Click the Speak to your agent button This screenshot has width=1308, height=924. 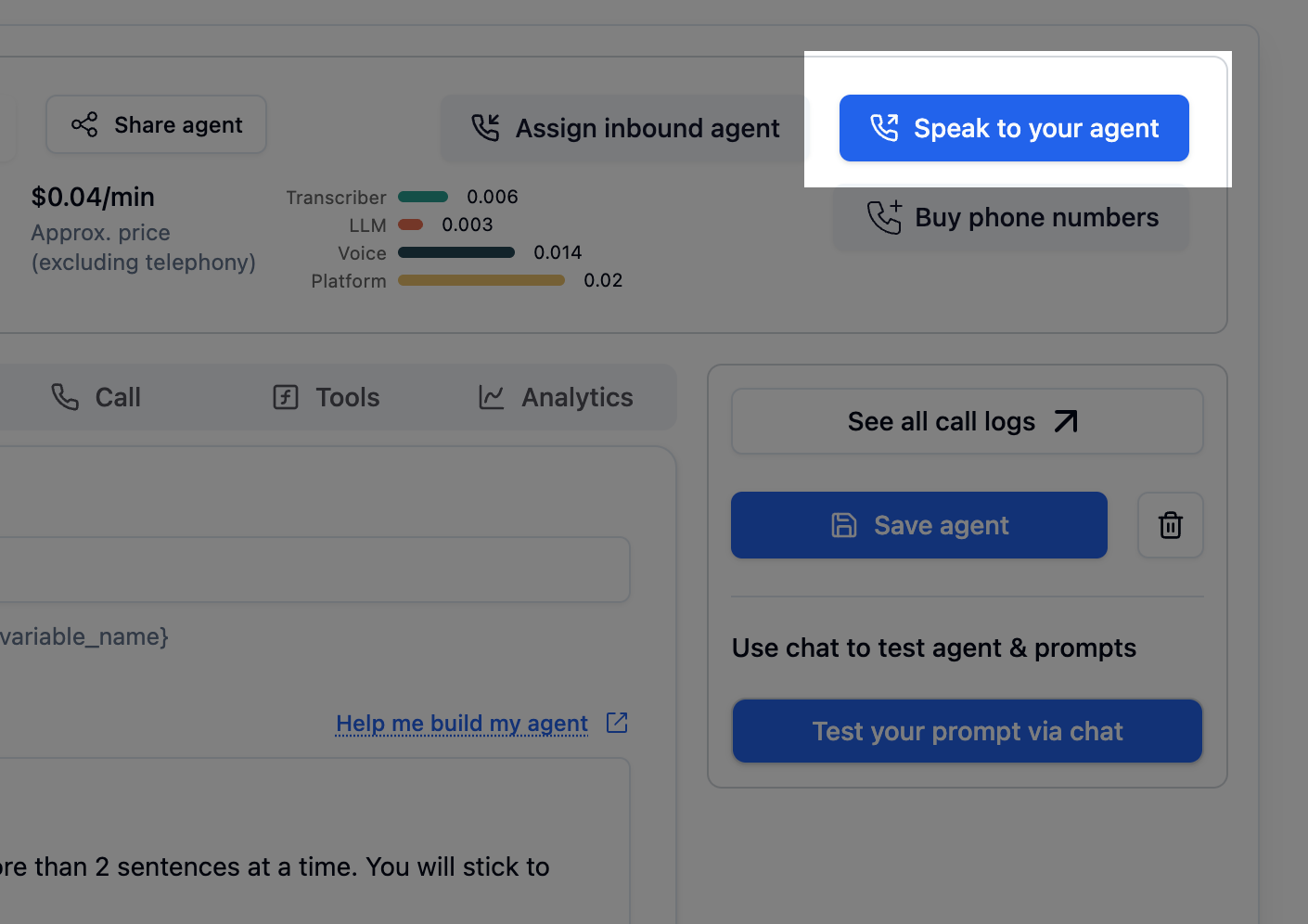tap(1014, 128)
